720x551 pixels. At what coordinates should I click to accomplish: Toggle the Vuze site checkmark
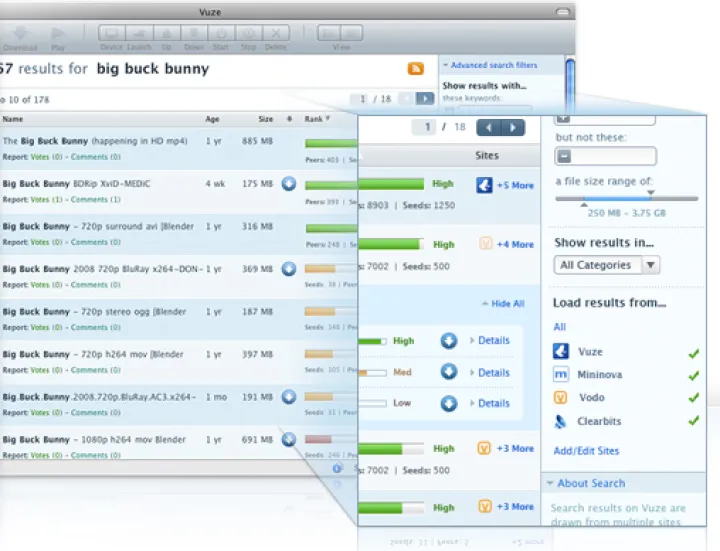tap(693, 352)
